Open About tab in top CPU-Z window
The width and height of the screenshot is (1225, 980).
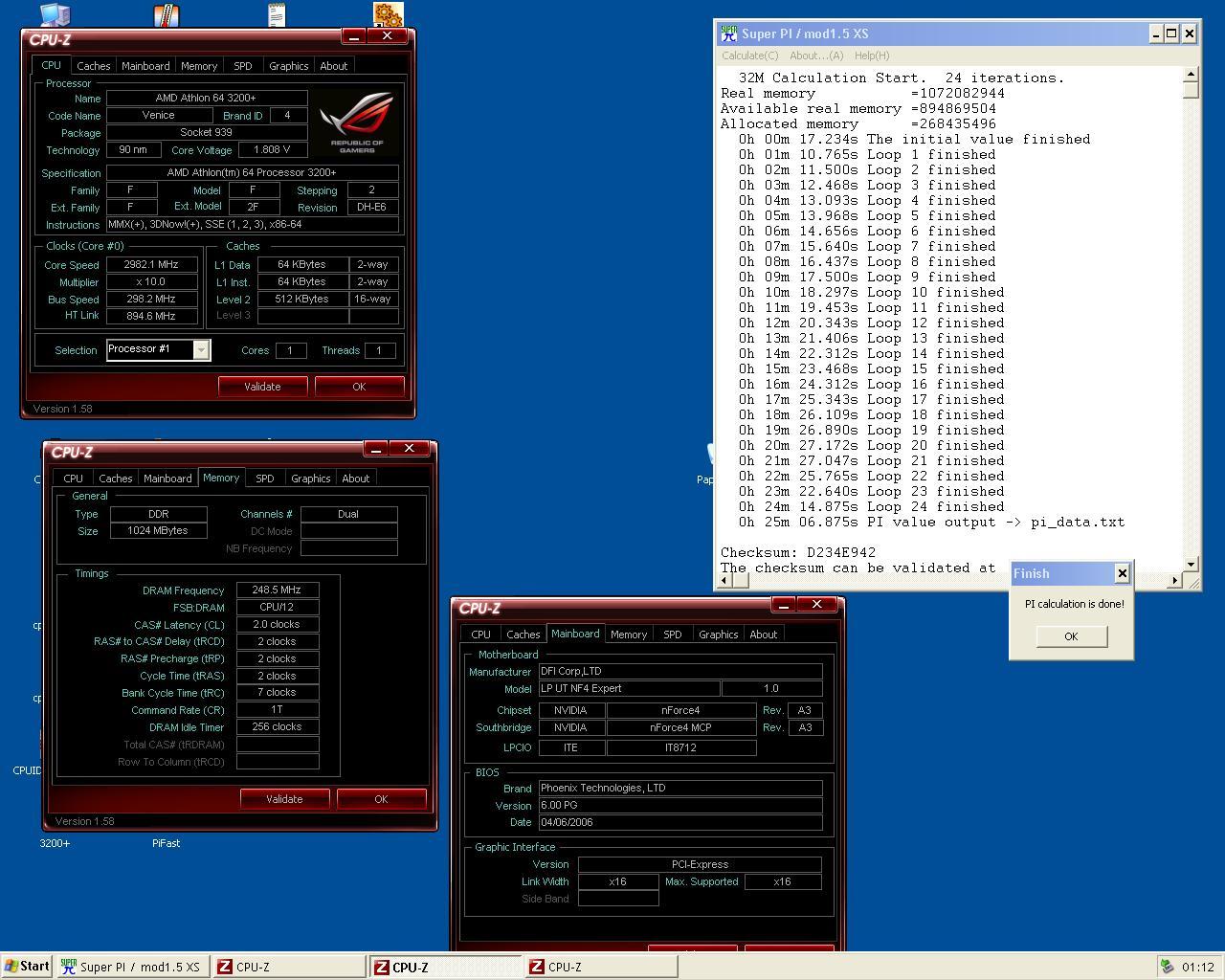(x=334, y=66)
